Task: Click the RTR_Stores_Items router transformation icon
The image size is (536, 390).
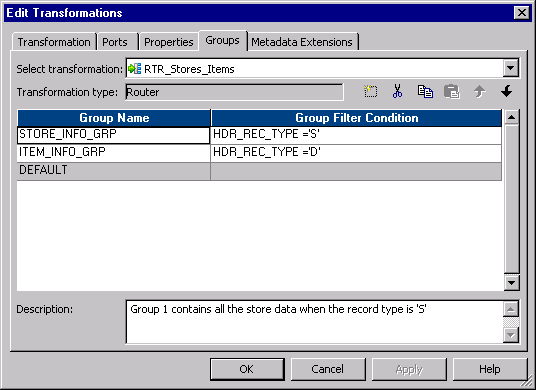Action: pos(134,69)
